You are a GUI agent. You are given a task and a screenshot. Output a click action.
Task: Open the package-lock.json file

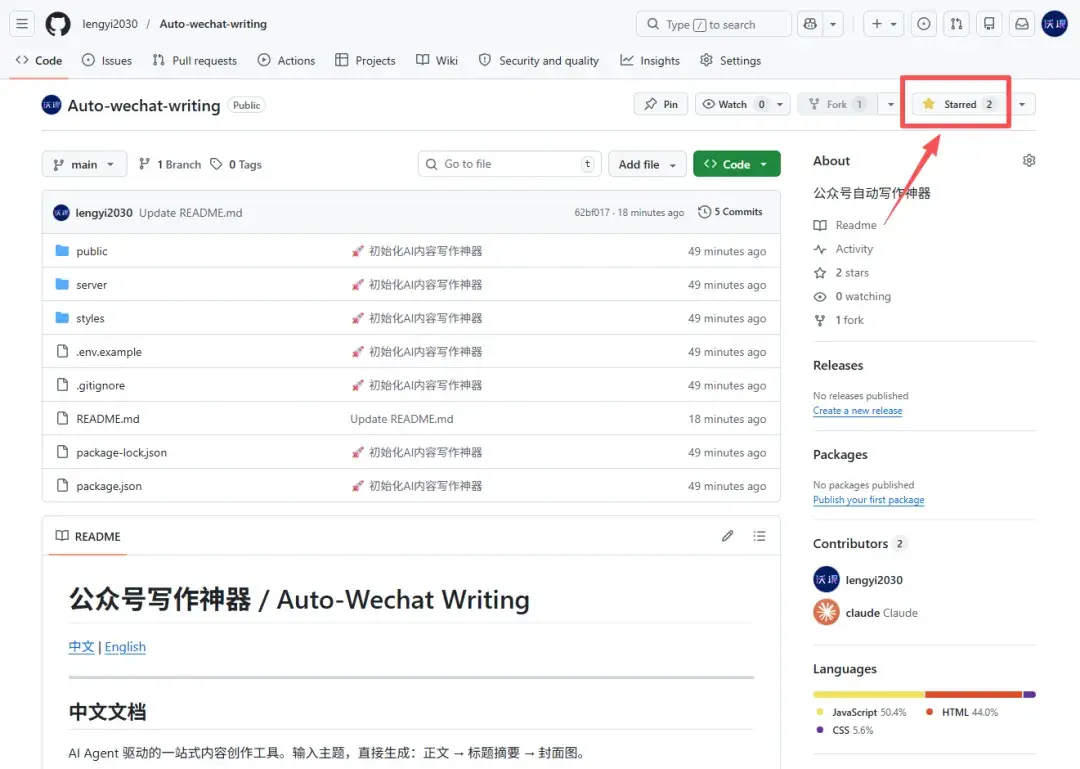pyautogui.click(x=121, y=453)
